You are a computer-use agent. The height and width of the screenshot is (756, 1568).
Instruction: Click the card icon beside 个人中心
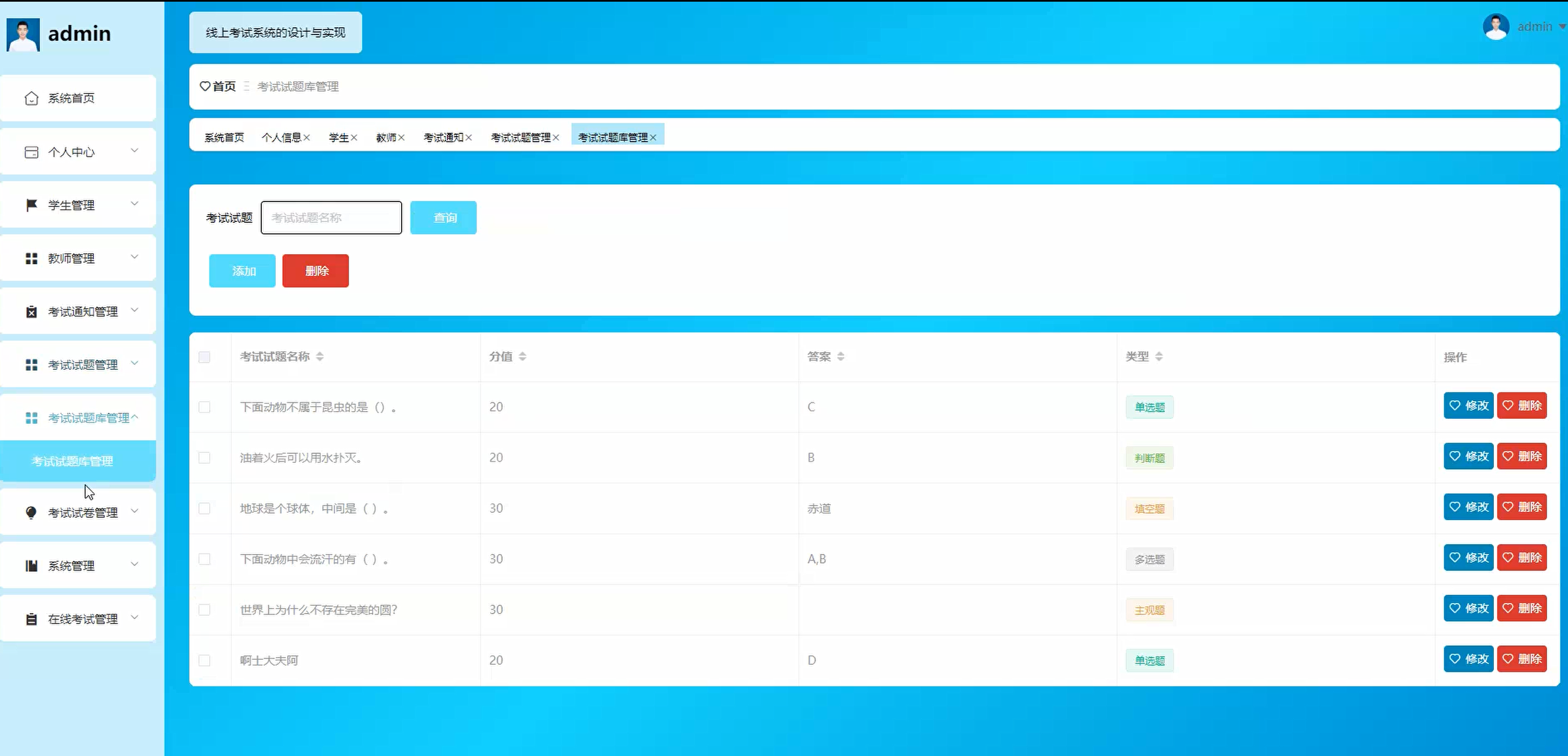[x=31, y=152]
